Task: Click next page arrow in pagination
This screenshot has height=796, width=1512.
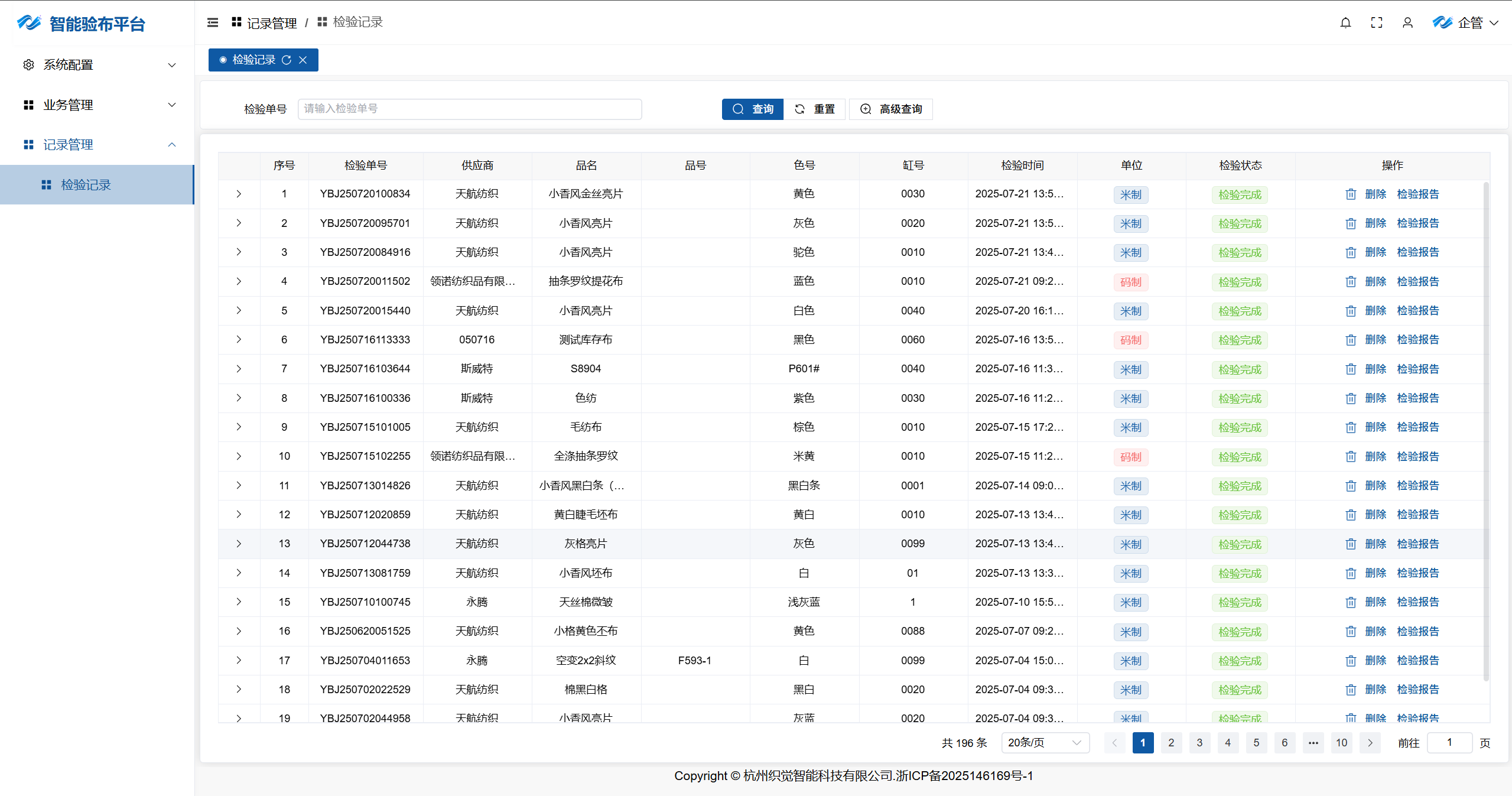Action: [x=1370, y=743]
